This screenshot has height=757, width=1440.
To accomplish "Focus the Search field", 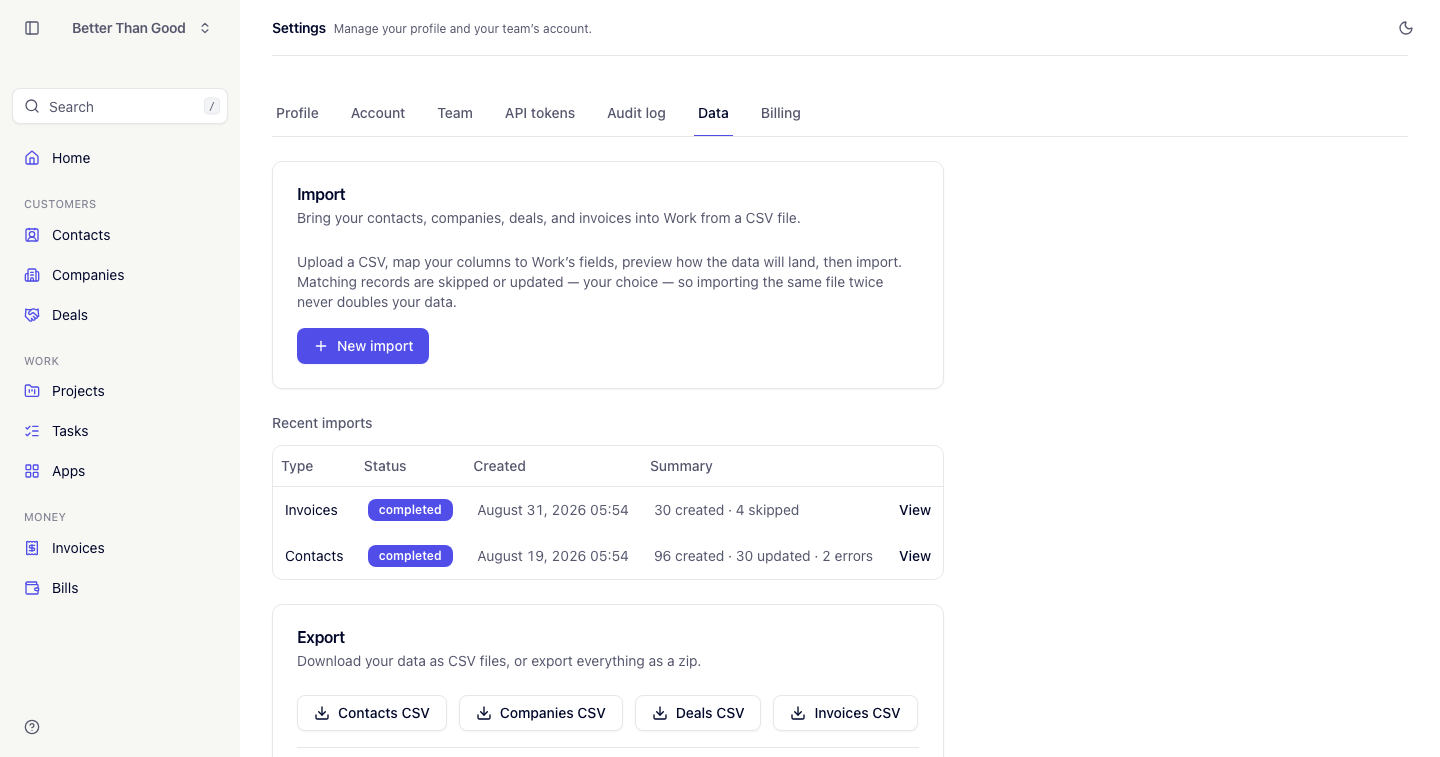I will pos(120,107).
